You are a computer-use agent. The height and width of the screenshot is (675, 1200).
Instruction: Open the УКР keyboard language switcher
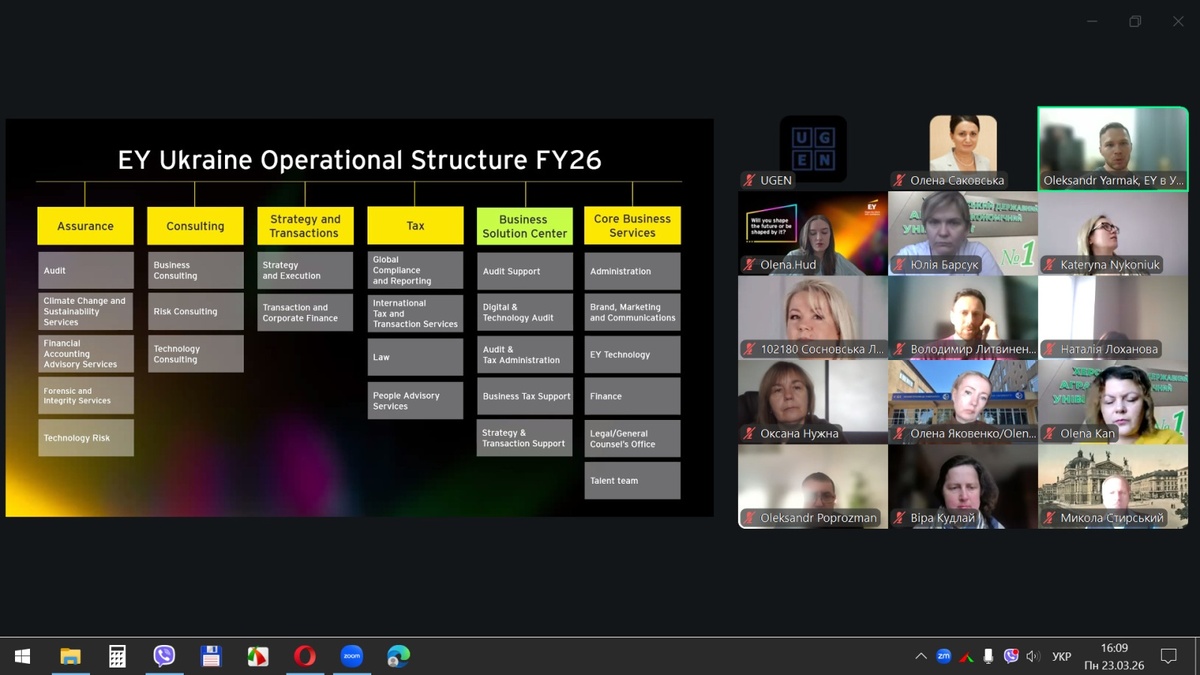pyautogui.click(x=1062, y=656)
